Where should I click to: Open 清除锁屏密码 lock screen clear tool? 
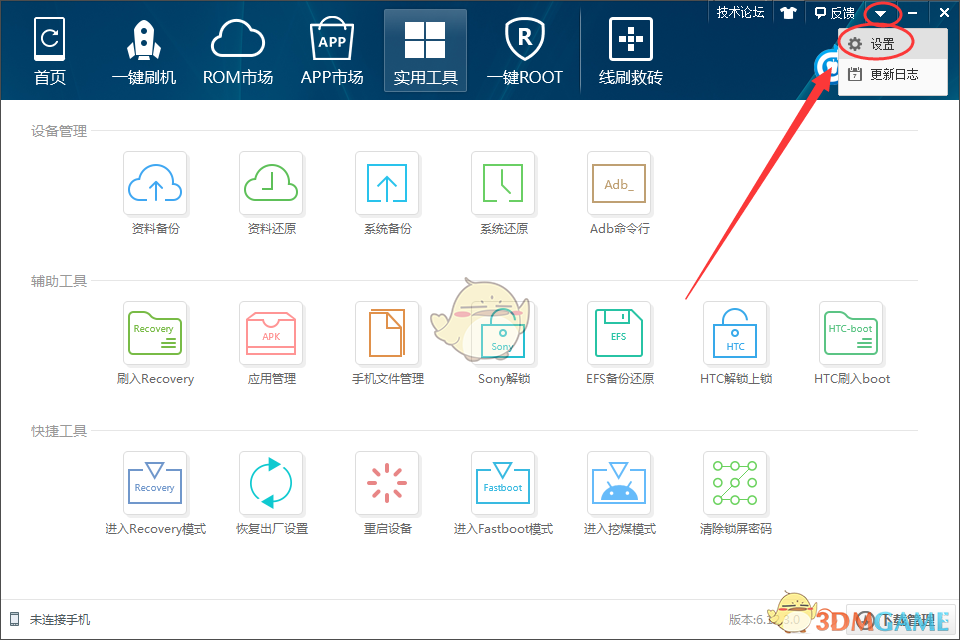coord(735,484)
